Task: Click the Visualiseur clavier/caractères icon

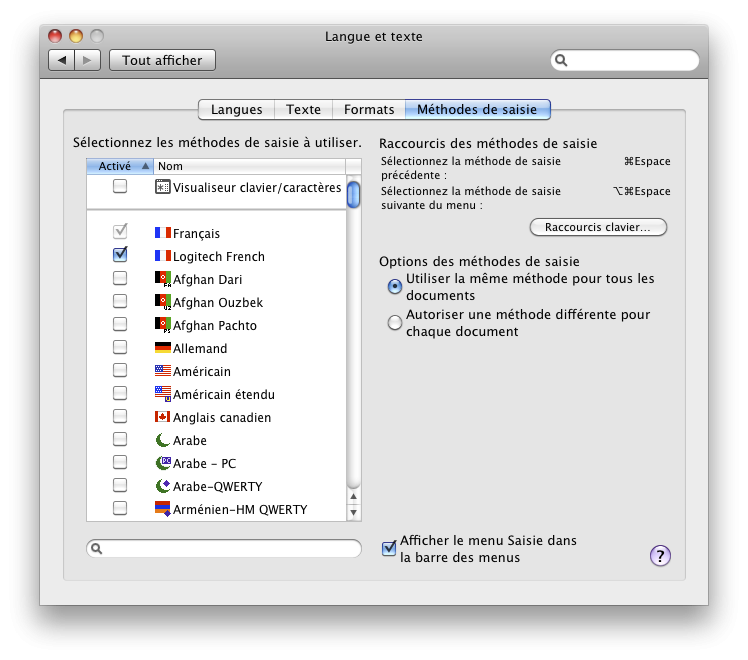Action: [163, 187]
